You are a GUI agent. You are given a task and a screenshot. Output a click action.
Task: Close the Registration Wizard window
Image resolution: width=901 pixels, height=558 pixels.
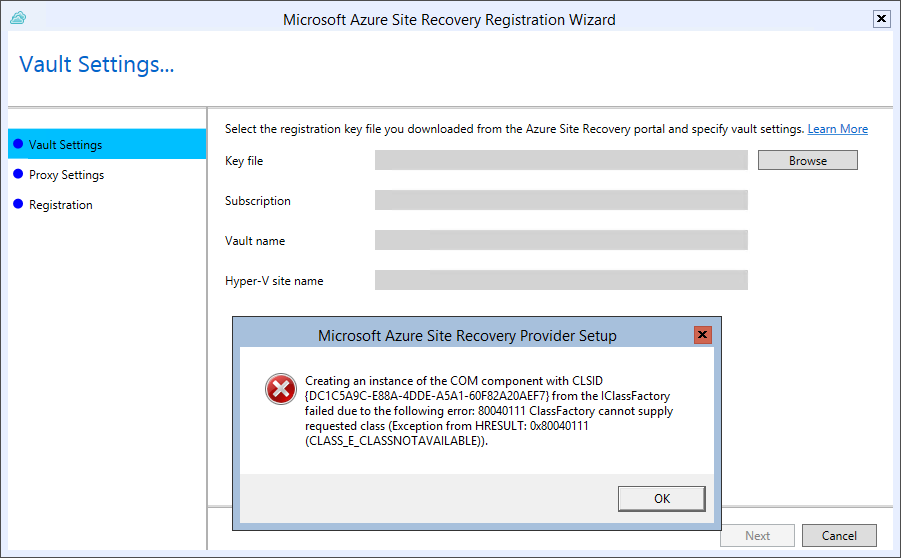(x=881, y=19)
